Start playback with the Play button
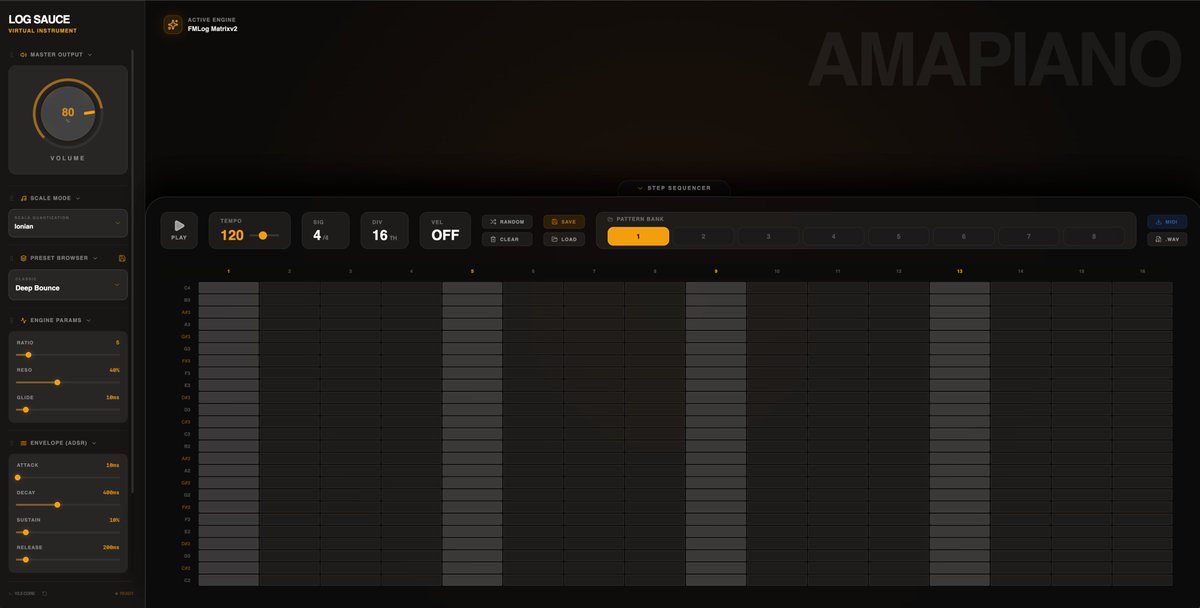This screenshot has width=1200, height=608. tap(179, 230)
